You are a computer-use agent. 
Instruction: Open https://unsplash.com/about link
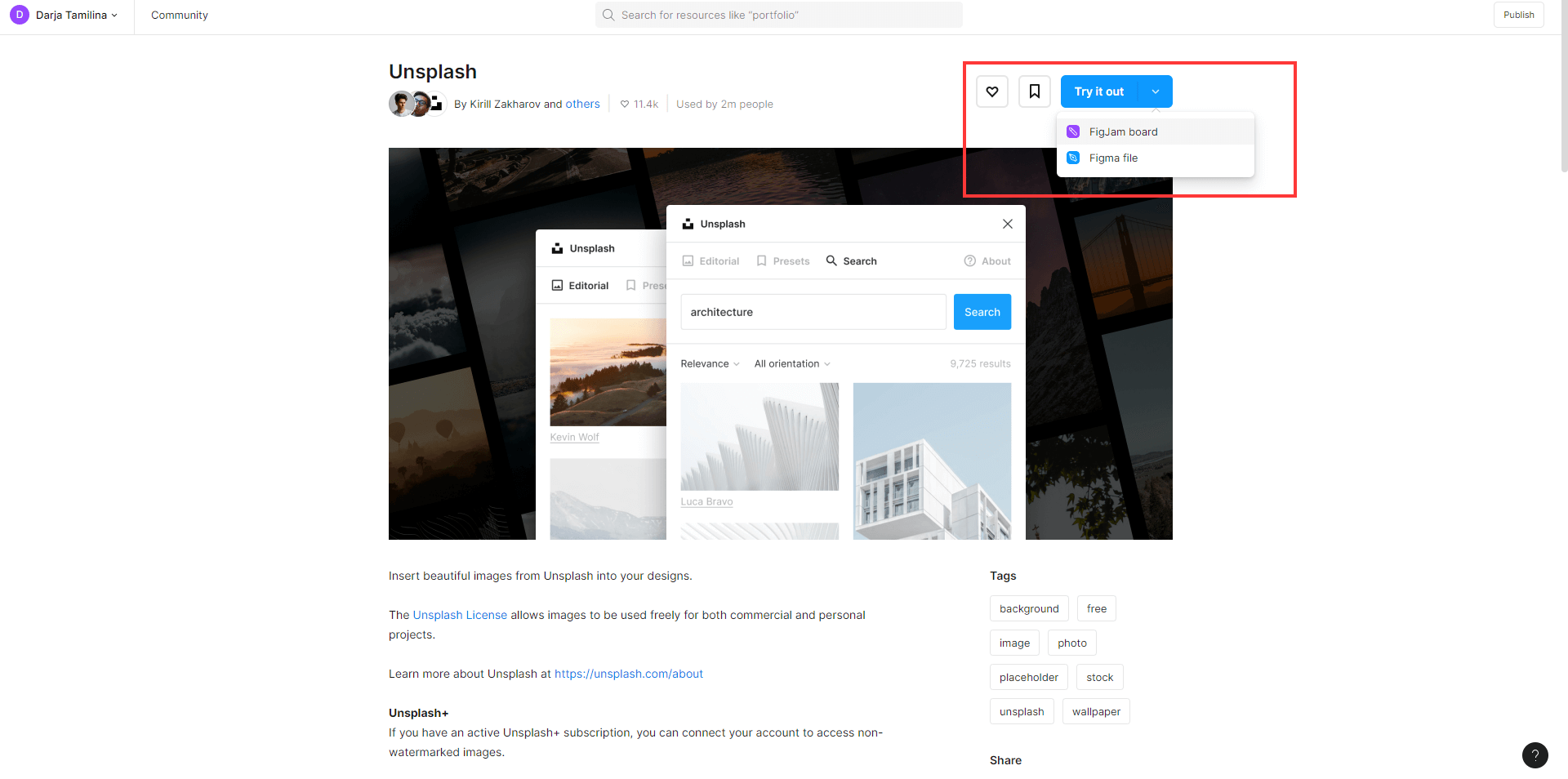point(629,674)
